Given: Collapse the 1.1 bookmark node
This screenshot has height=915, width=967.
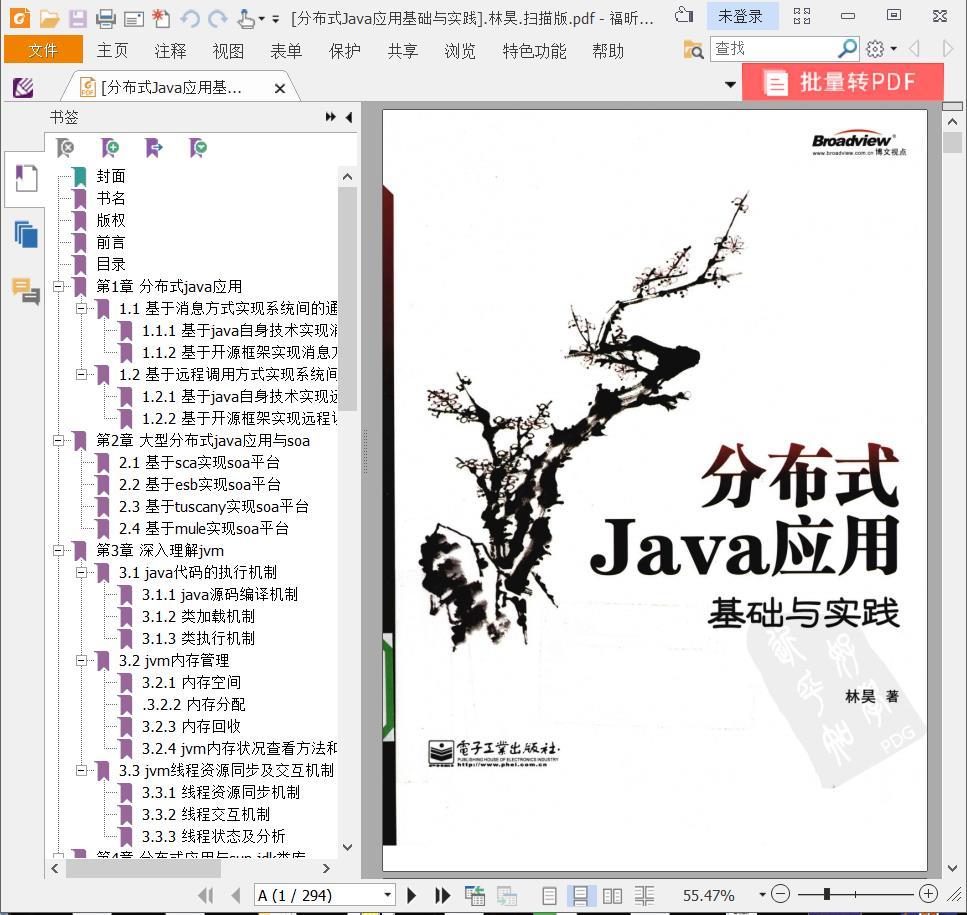Looking at the screenshot, I should point(81,308).
